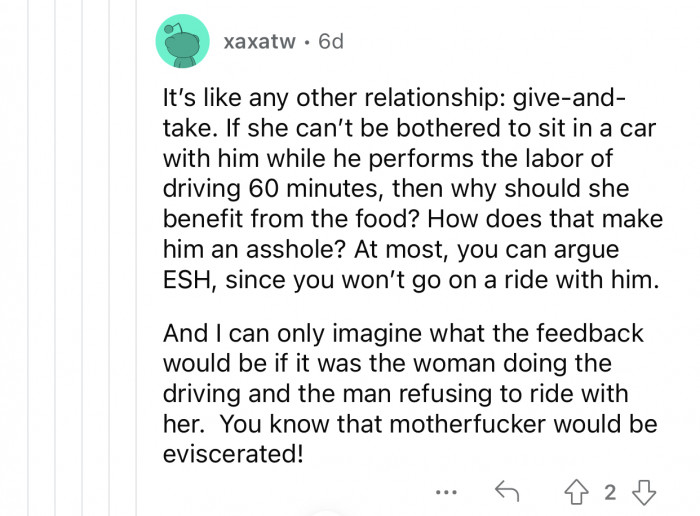Downvote the xaxatw comment
Screen dimensions: 700x516
tap(645, 489)
